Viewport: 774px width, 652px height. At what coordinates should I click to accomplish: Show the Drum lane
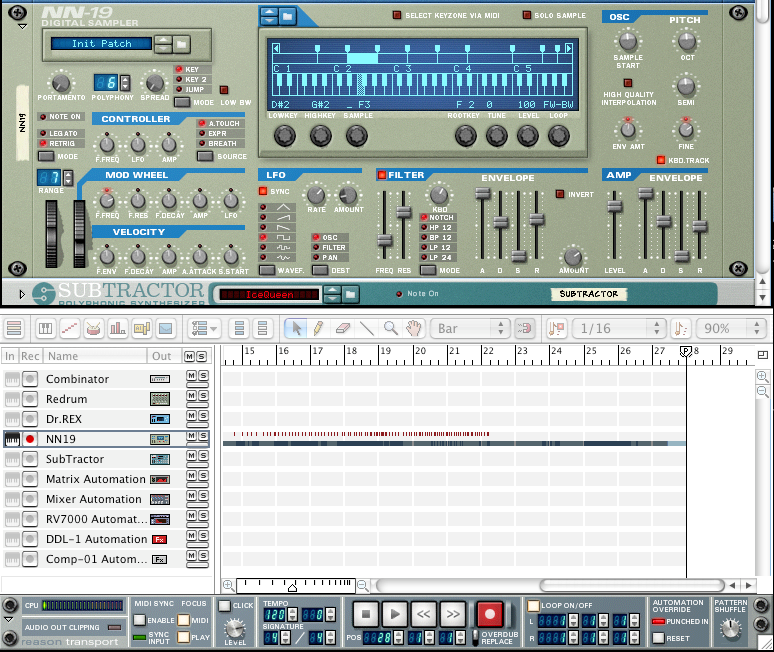(93, 328)
